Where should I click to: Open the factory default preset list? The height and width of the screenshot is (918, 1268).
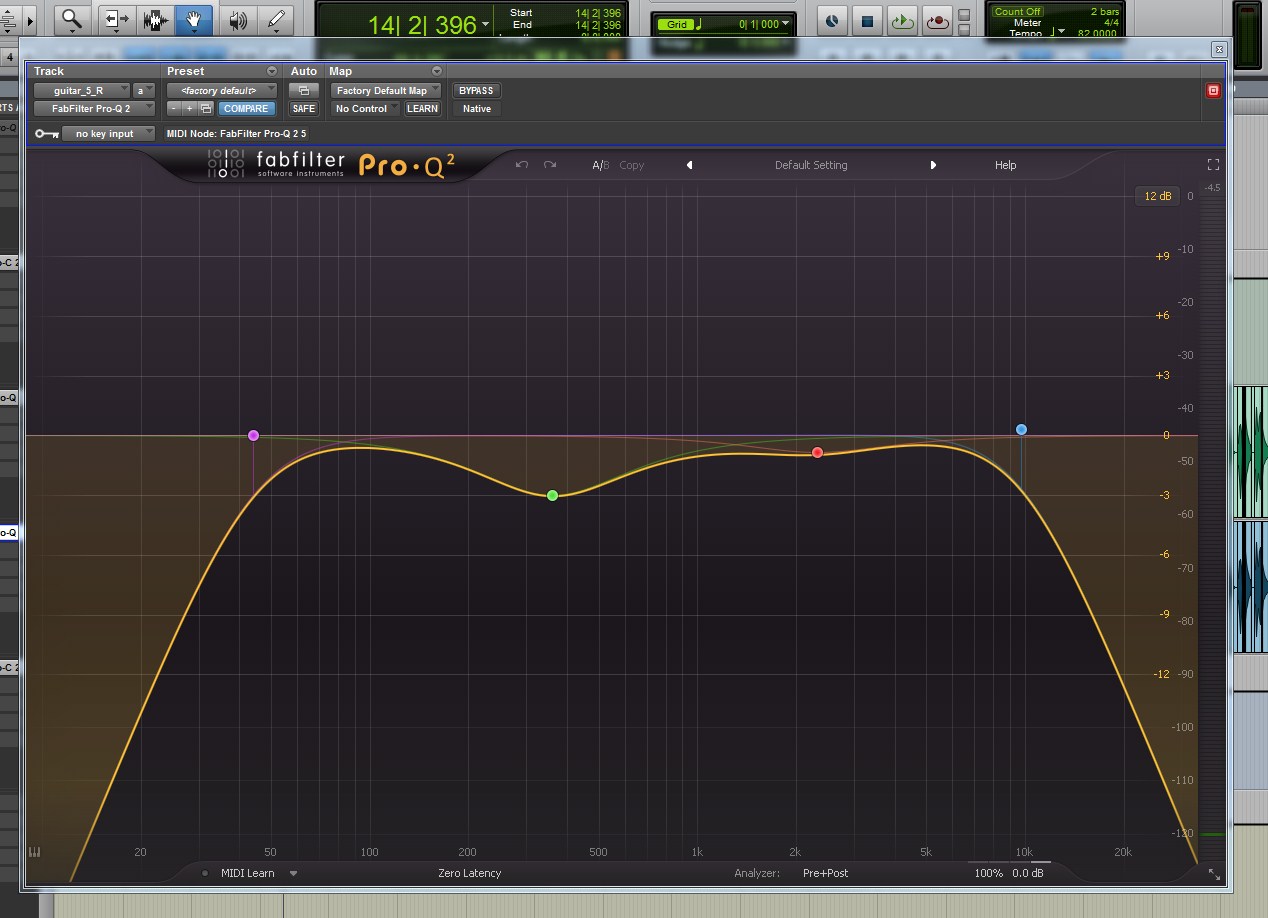pos(222,90)
